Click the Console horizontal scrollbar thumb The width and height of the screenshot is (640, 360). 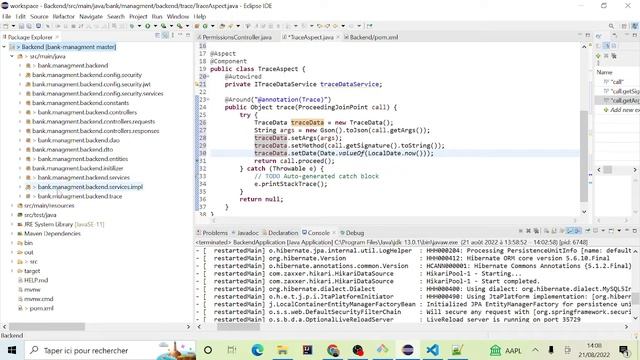tap(238, 327)
